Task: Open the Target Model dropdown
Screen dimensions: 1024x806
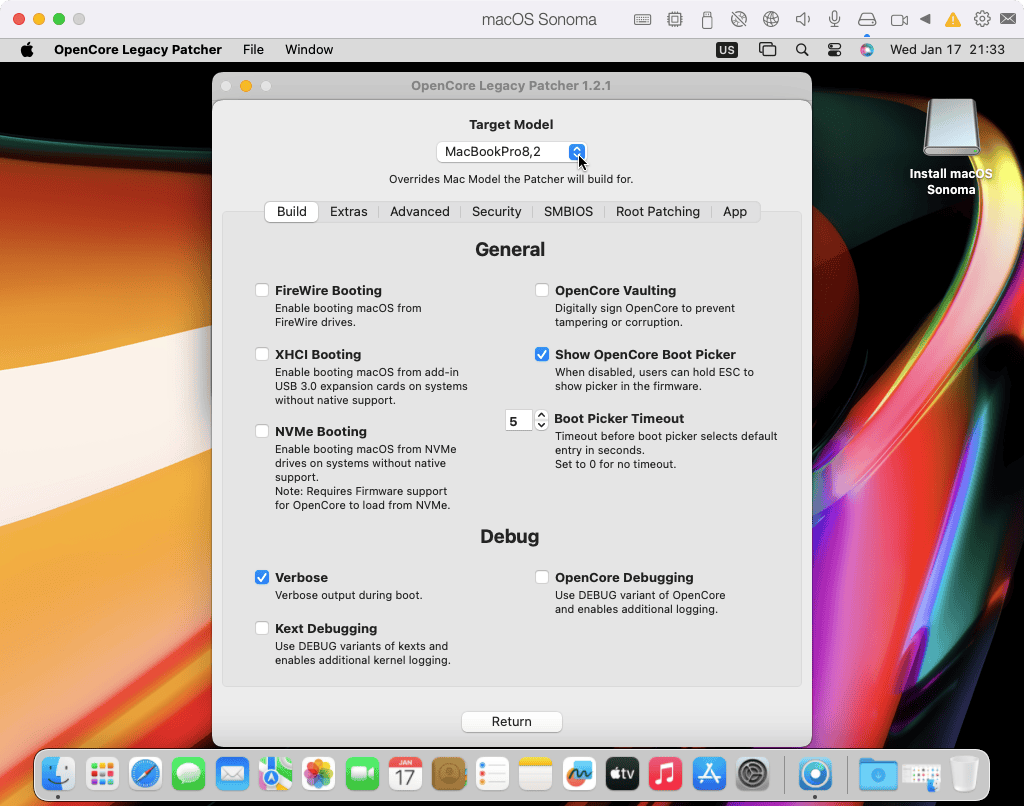Action: pos(511,152)
